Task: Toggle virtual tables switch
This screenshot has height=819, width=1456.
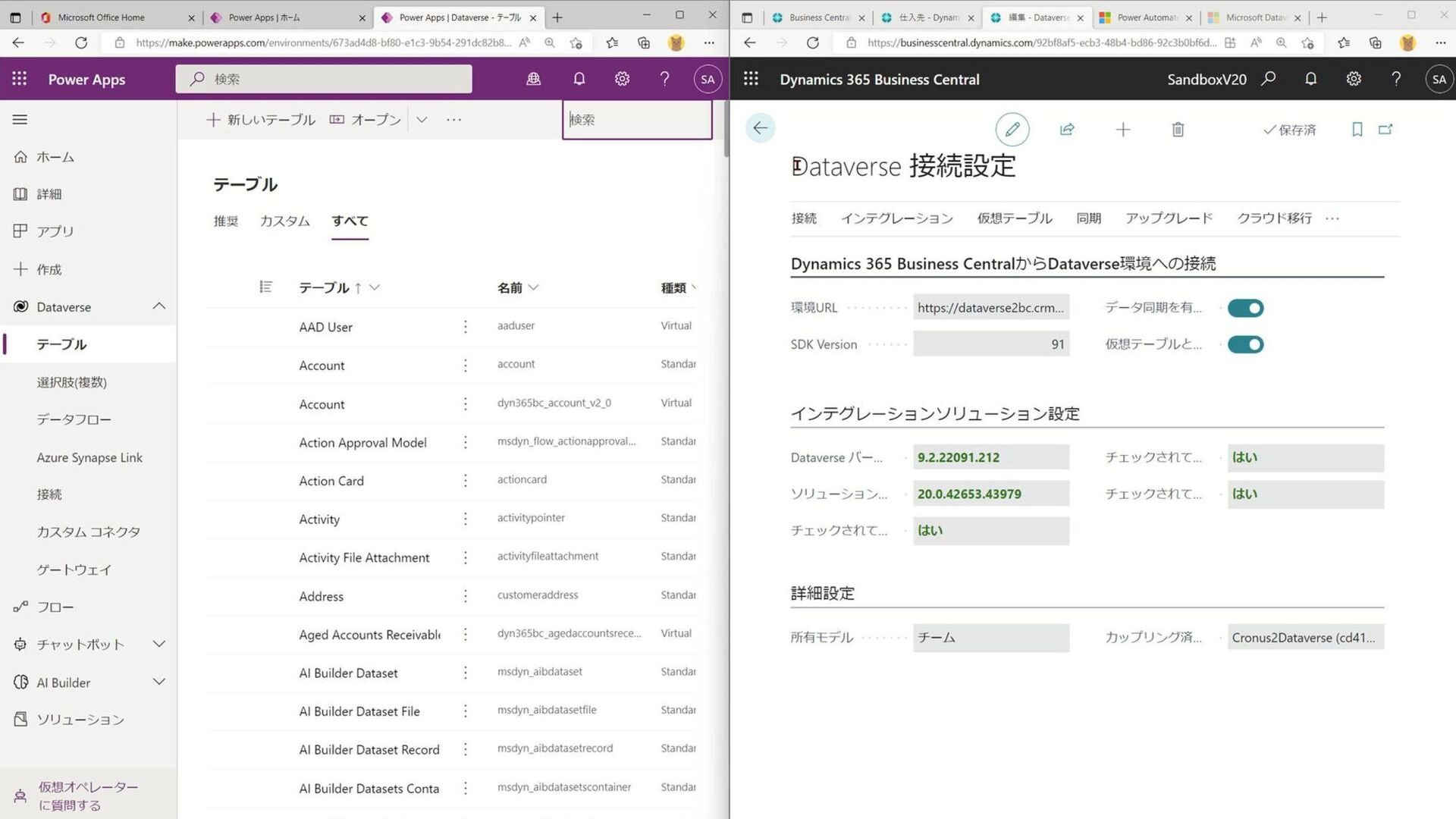Action: click(x=1245, y=344)
